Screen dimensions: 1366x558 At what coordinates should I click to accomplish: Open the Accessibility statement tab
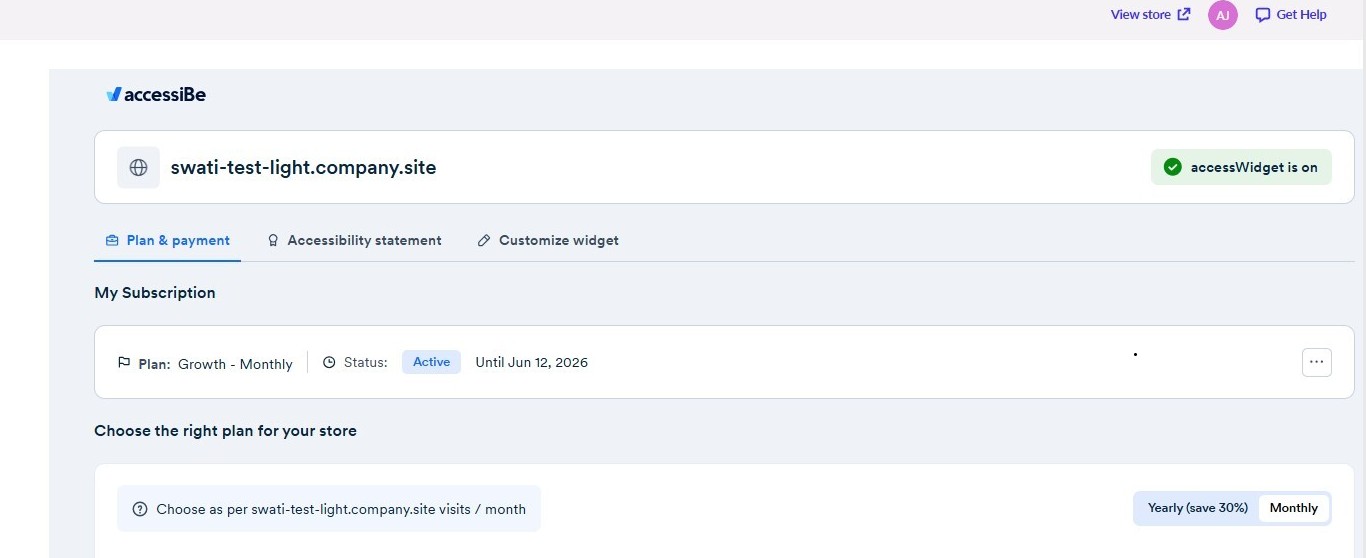(354, 241)
